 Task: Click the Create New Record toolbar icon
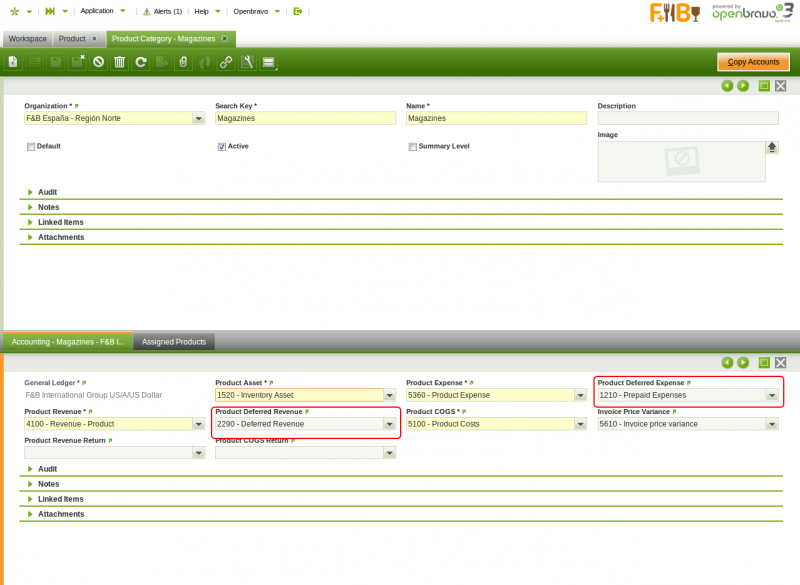13,62
